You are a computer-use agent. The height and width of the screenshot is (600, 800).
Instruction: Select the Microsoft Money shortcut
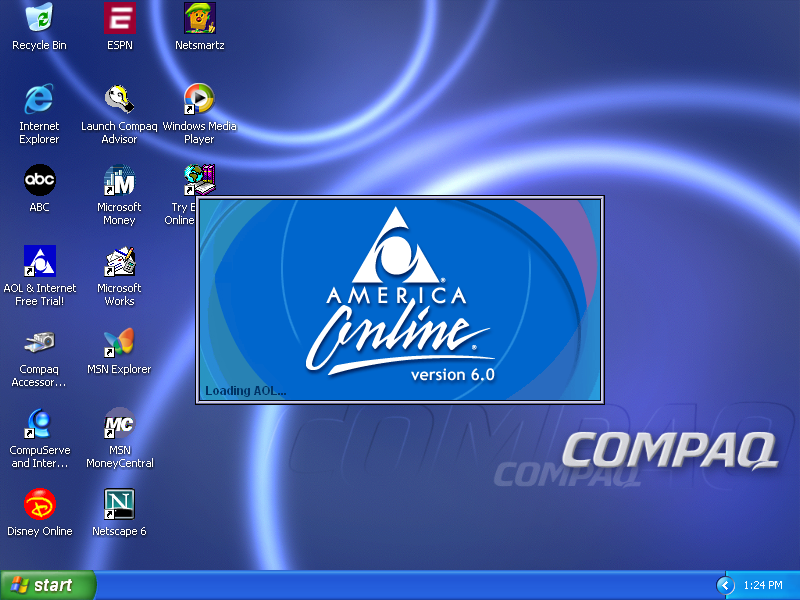click(119, 180)
